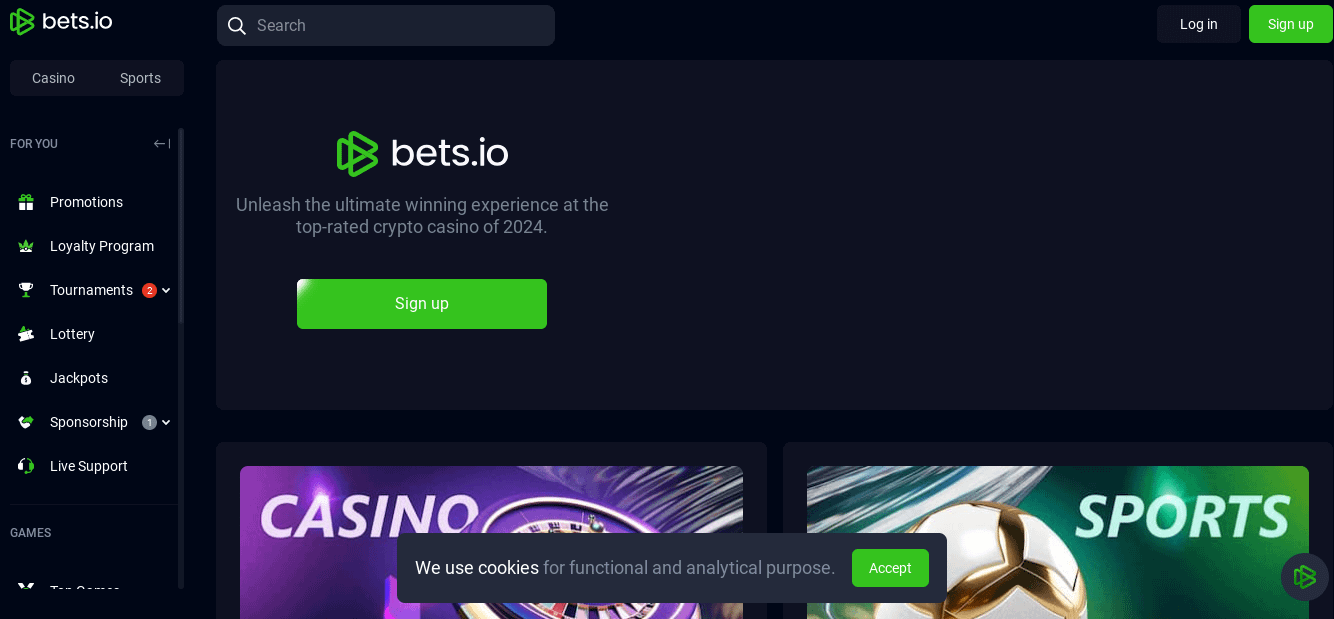
Task: Accept the cookies notice
Action: pos(890,568)
